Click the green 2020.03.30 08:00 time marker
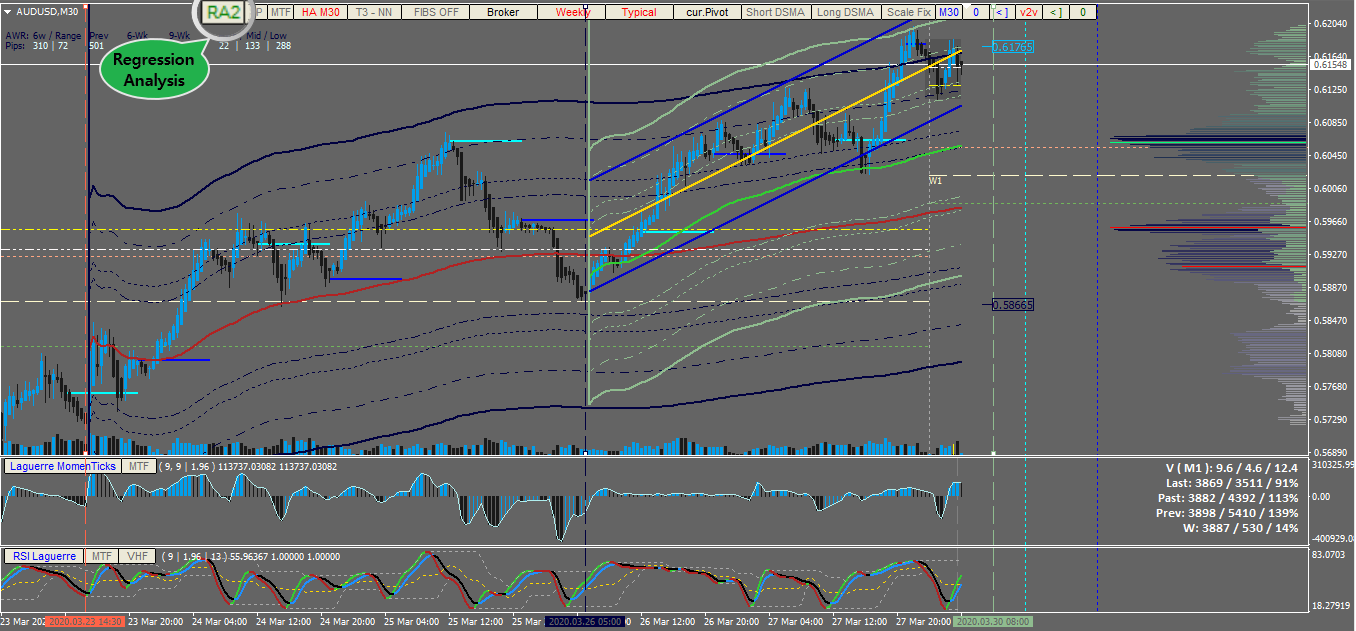 993,621
